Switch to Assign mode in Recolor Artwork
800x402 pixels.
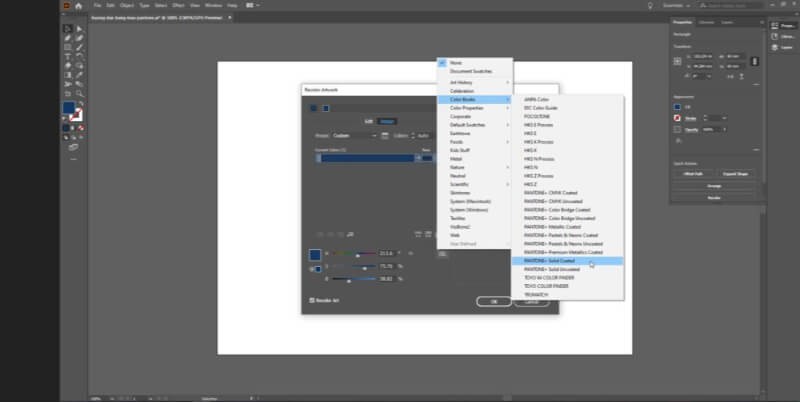tap(386, 121)
